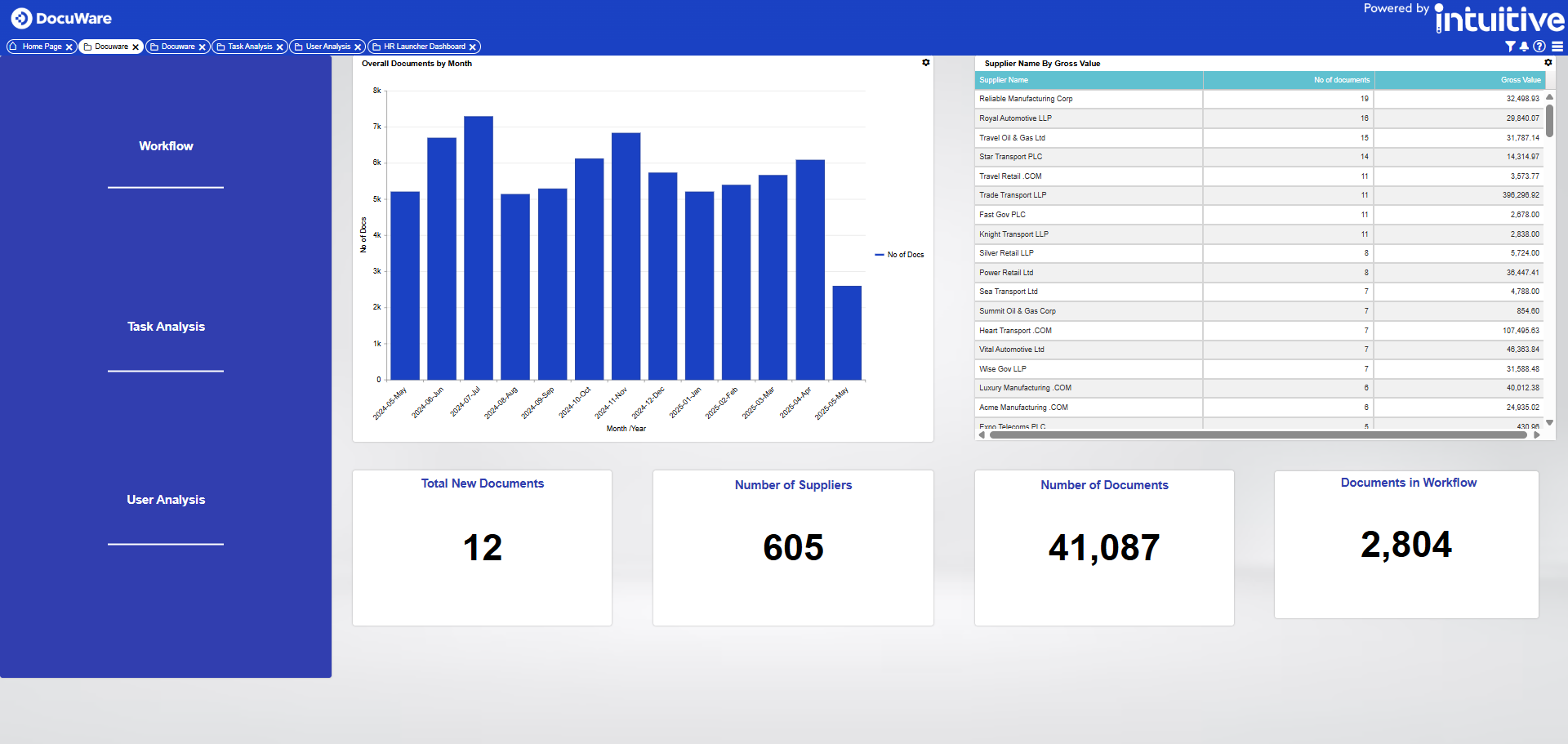Sort table by Supplier Name column header
Screen dimensions: 1568x744
(1089, 80)
